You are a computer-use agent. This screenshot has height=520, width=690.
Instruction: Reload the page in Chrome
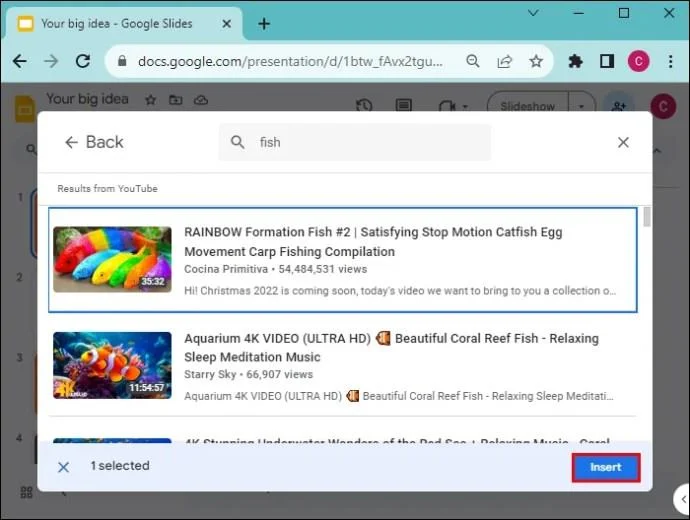point(82,61)
